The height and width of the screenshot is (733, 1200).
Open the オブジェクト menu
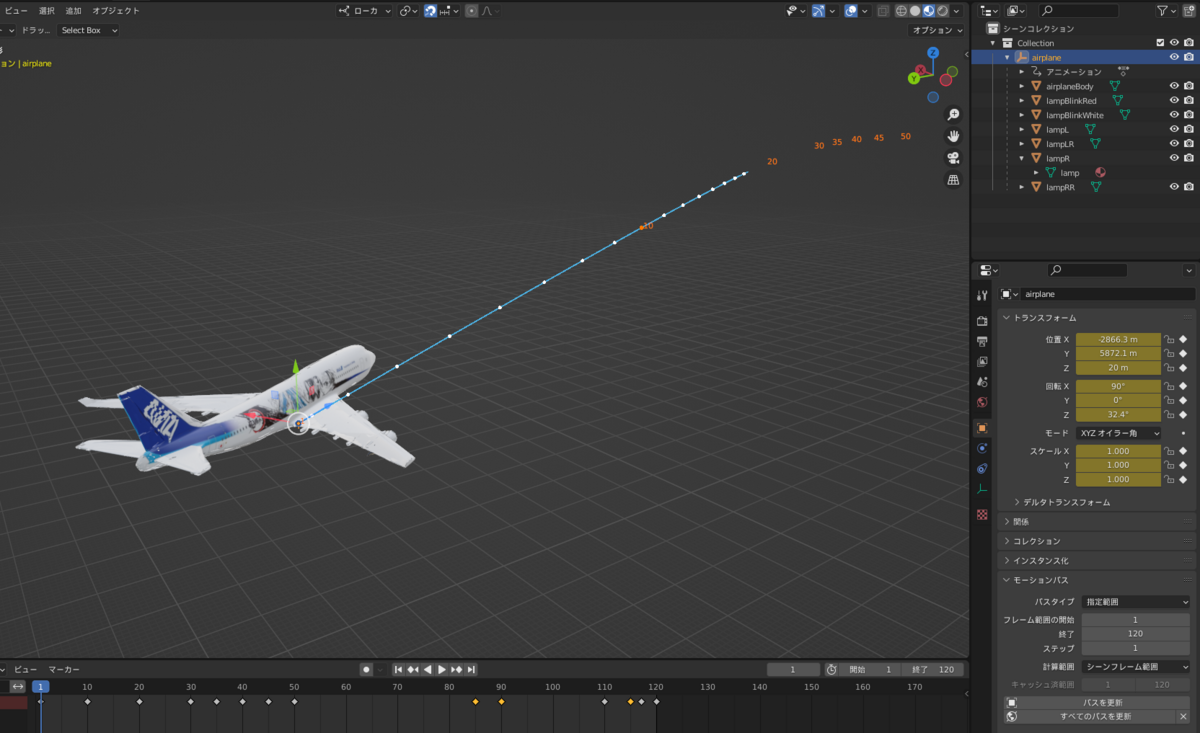(116, 11)
